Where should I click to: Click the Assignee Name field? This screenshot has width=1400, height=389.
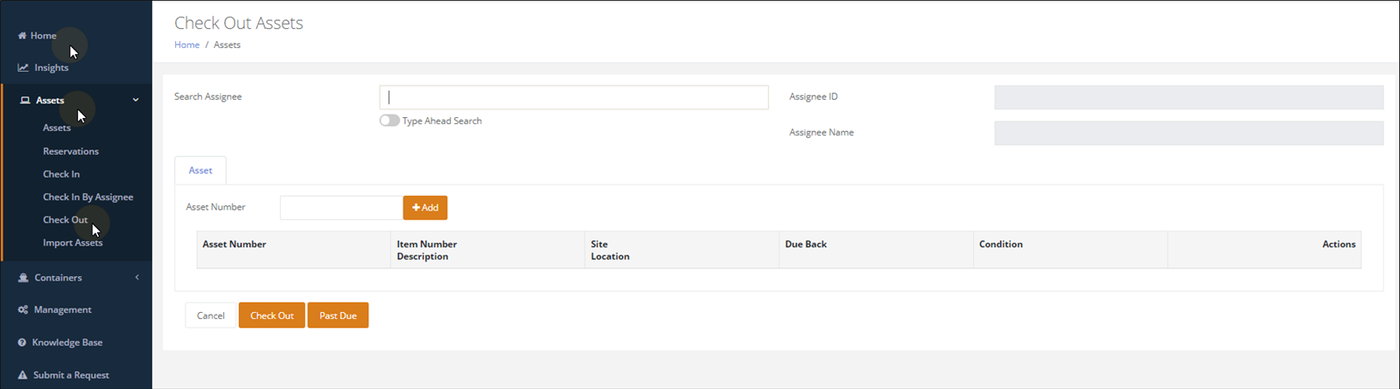point(1189,133)
